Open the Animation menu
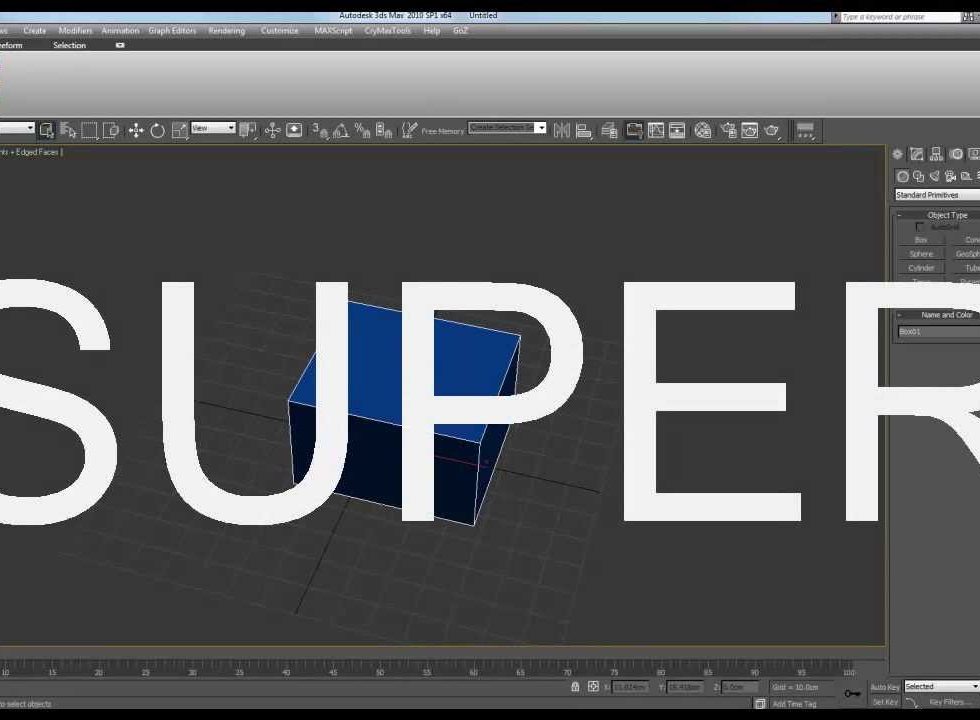The width and height of the screenshot is (980, 720). [x=120, y=31]
